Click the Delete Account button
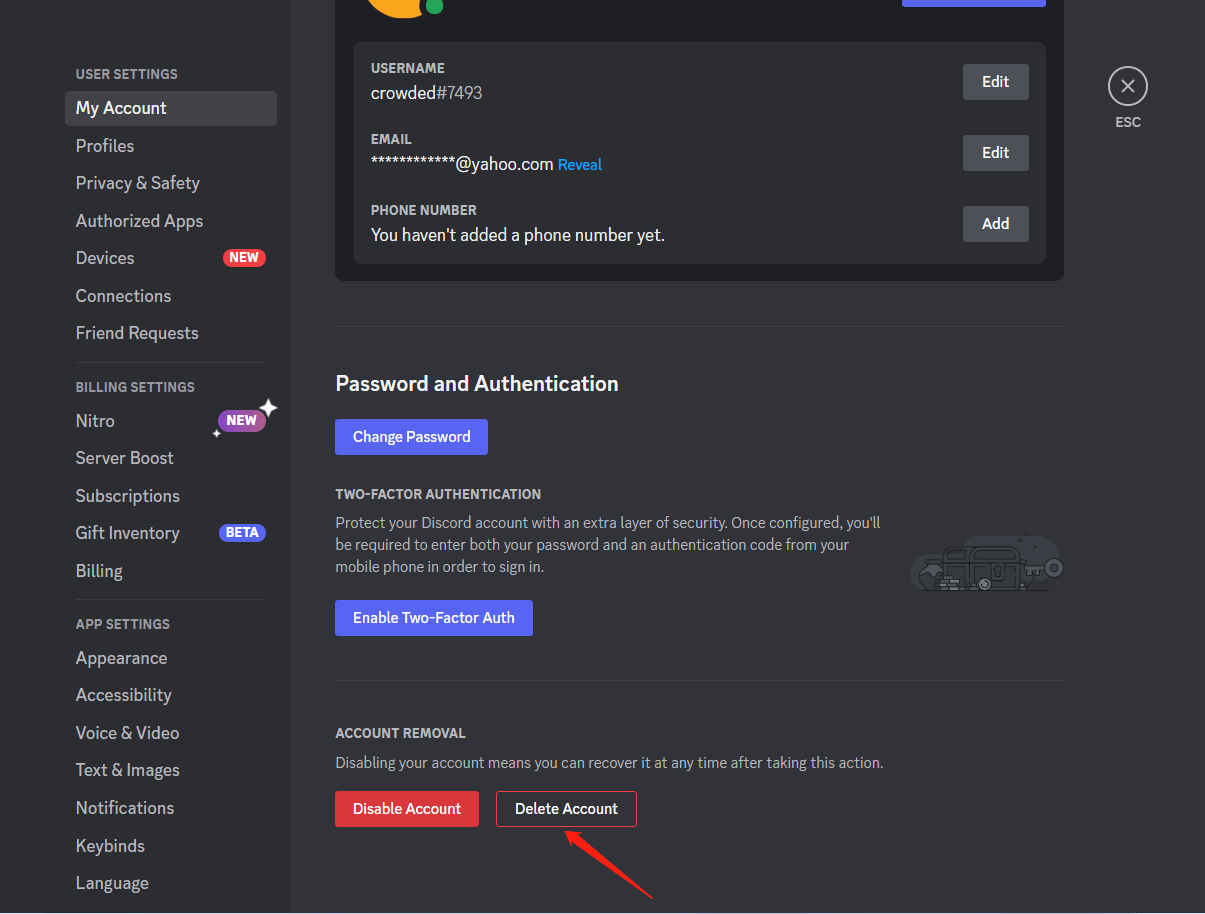 (x=566, y=809)
